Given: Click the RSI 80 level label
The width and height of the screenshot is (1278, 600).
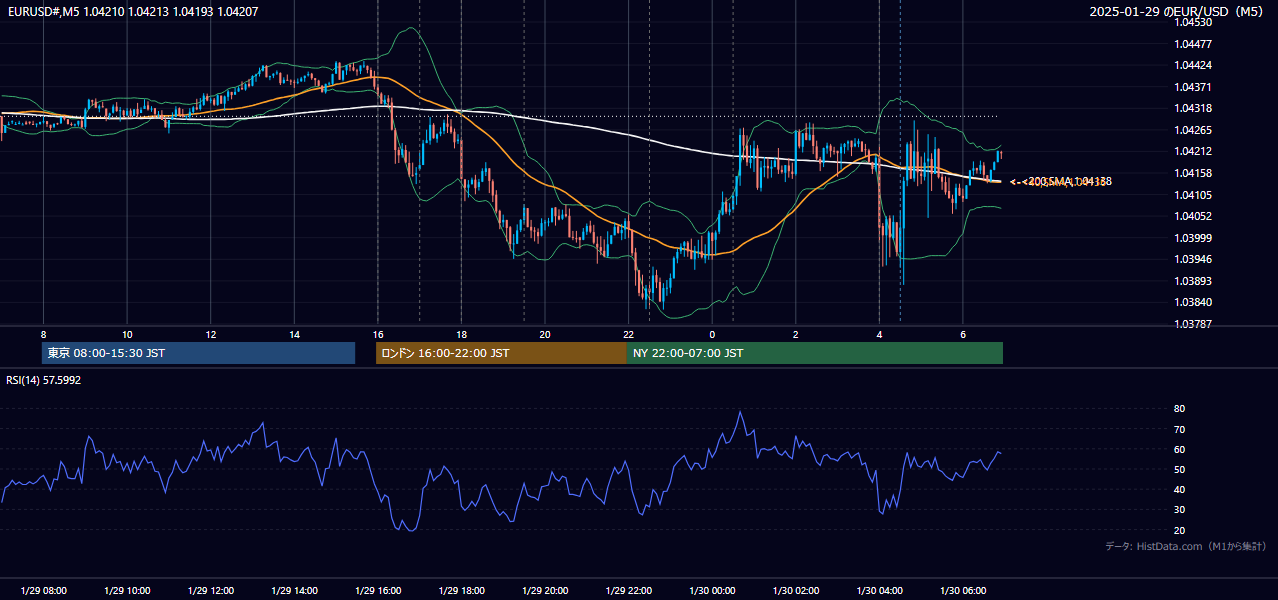Looking at the screenshot, I should 1179,409.
